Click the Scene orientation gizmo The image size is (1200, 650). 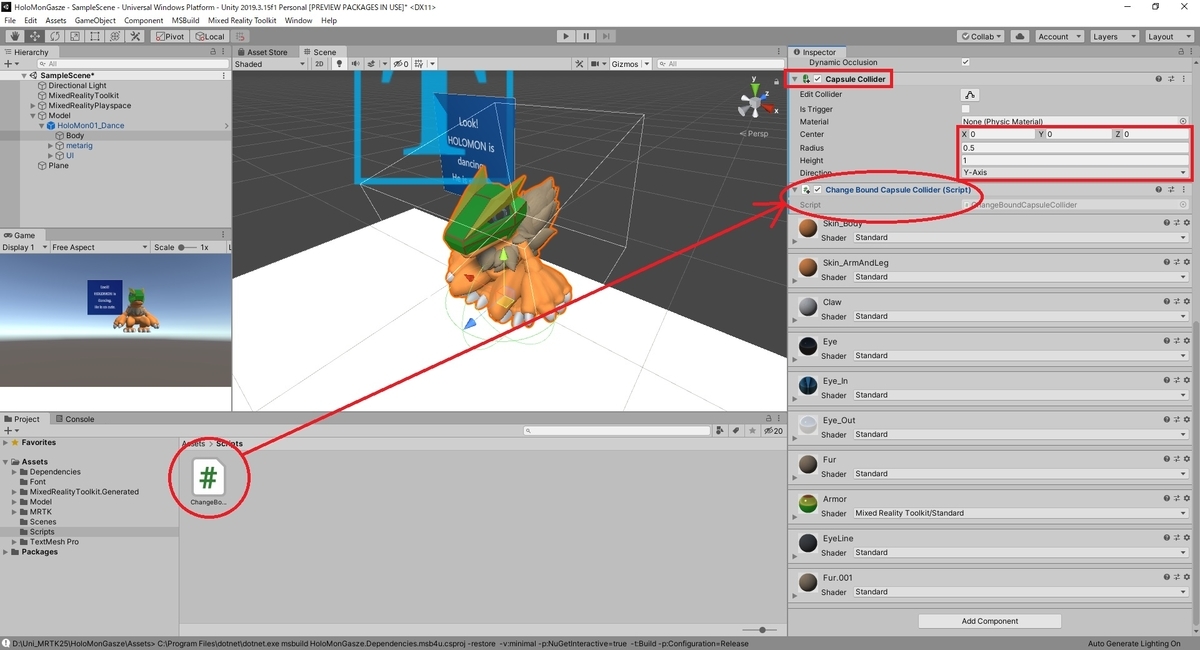point(753,103)
